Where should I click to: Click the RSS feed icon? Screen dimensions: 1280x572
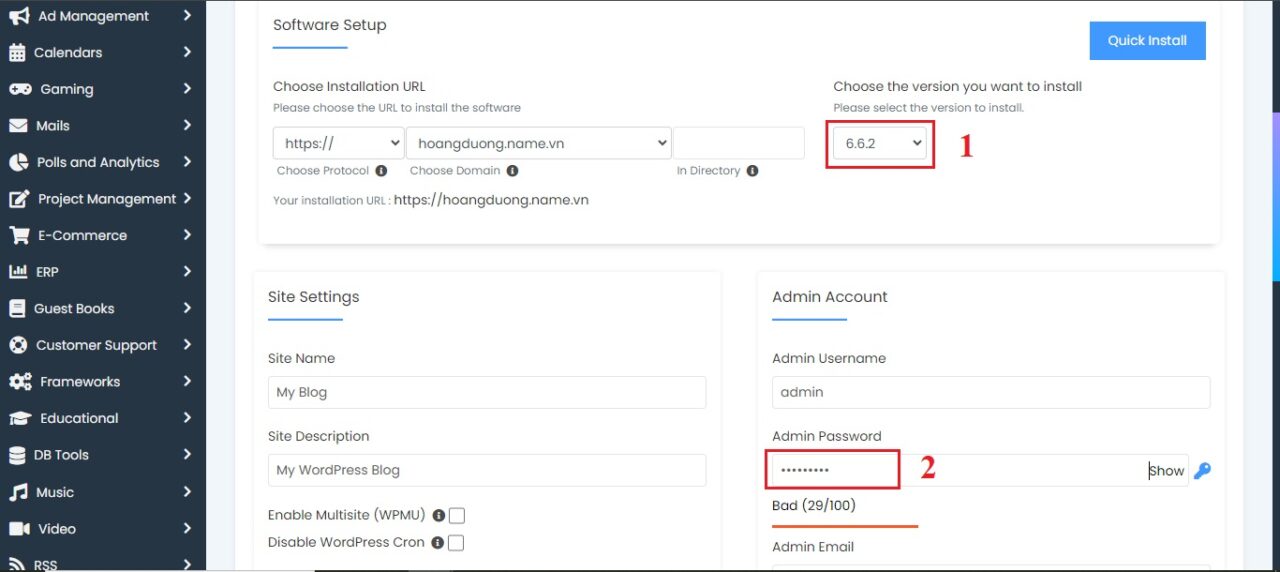pos(17,564)
